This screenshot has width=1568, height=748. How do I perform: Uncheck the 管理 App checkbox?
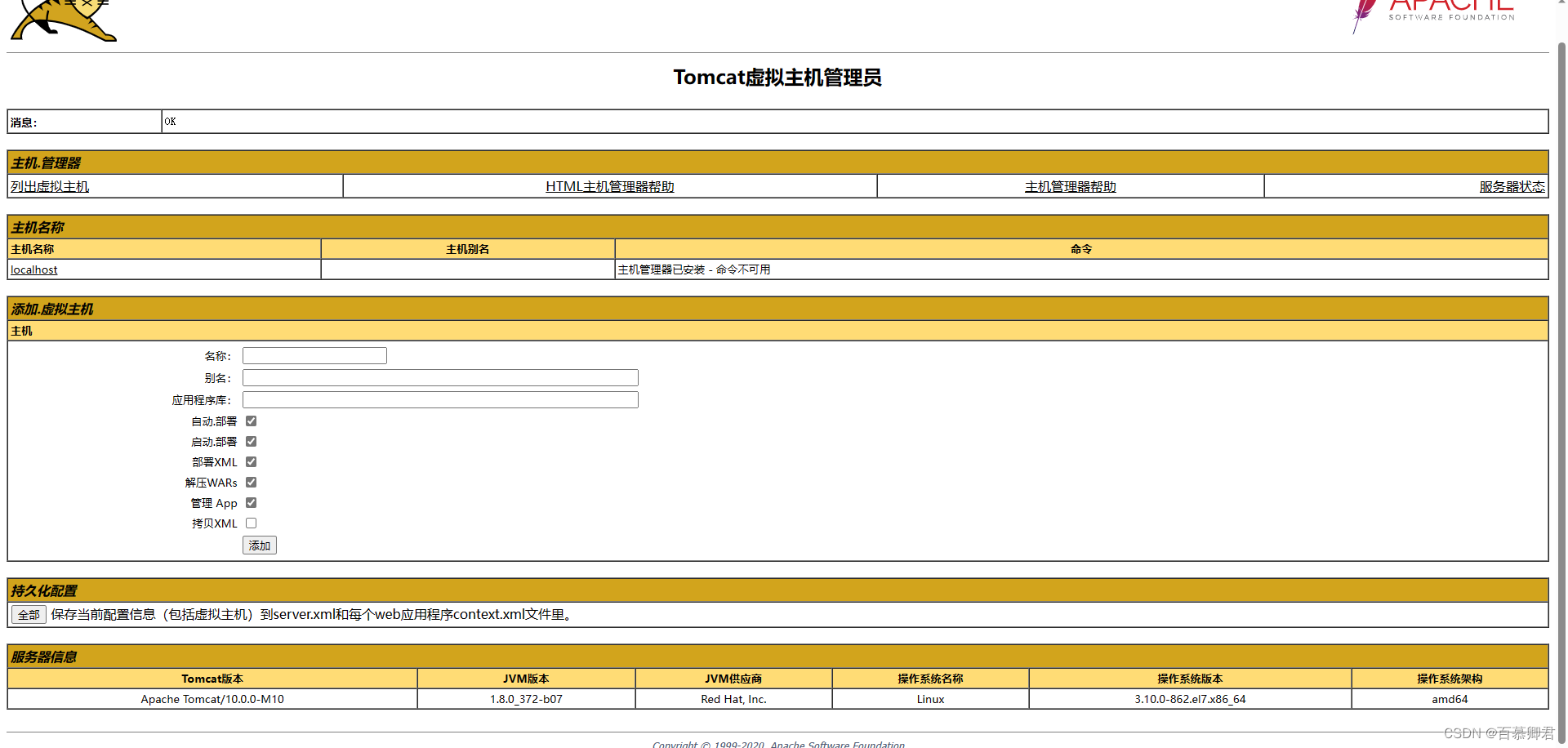(252, 503)
